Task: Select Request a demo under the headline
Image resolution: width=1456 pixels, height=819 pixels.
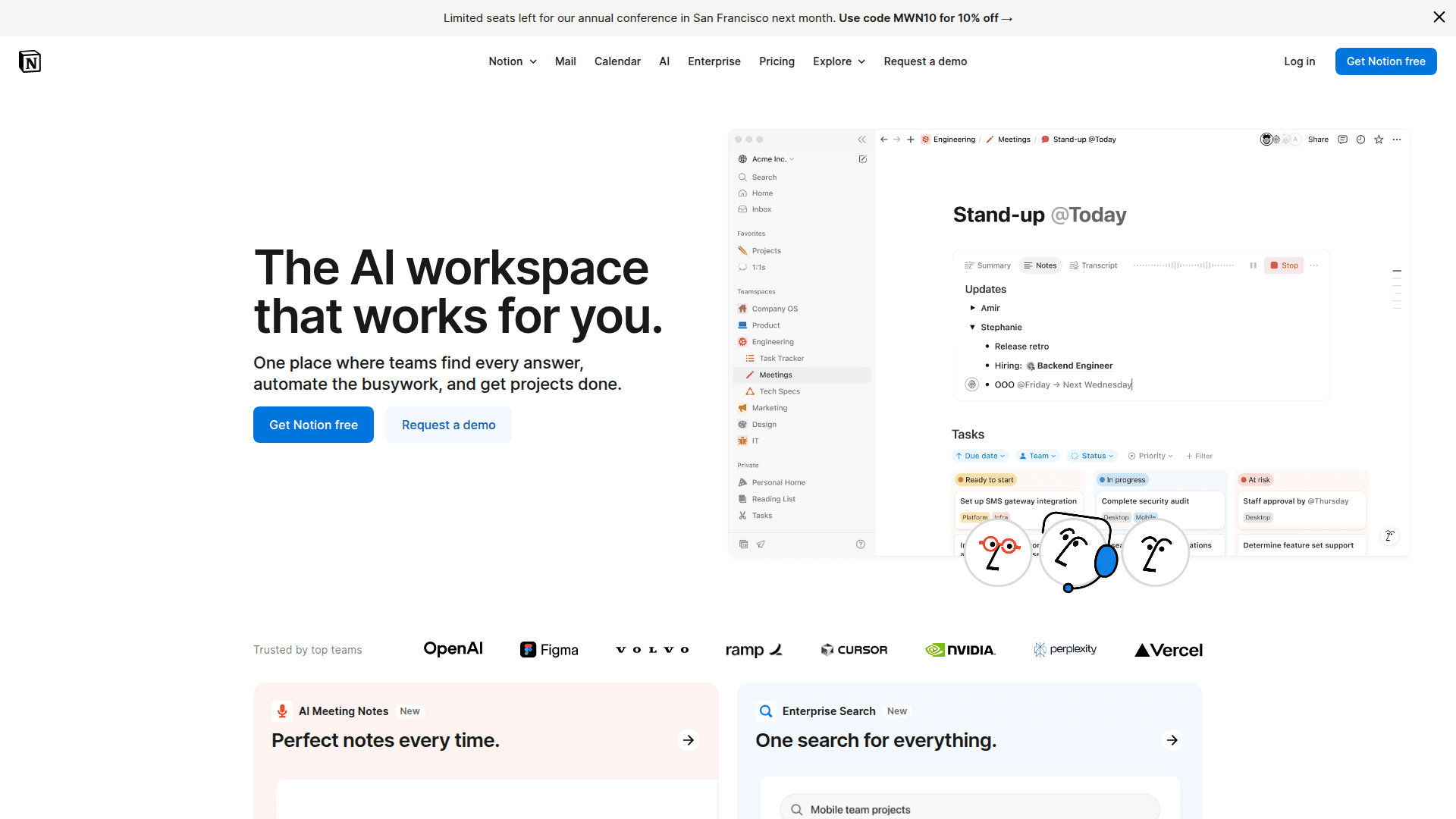Action: pos(448,425)
